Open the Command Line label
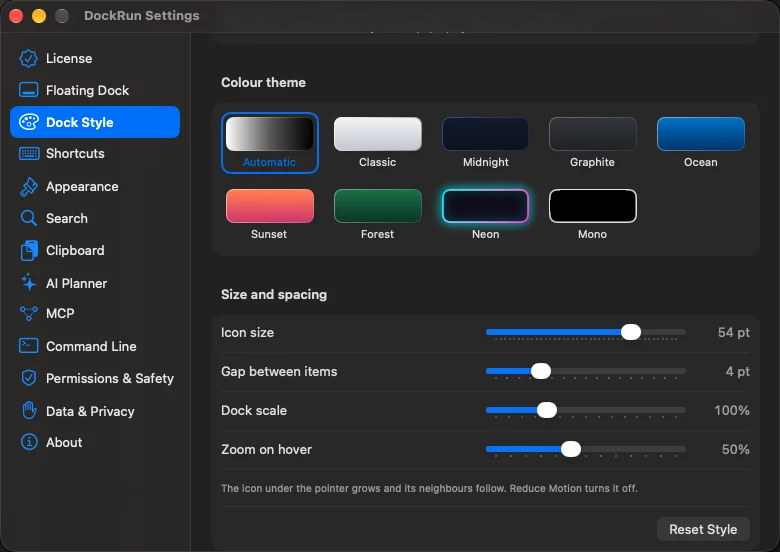Viewport: 780px width, 552px height. pyautogui.click(x=91, y=346)
